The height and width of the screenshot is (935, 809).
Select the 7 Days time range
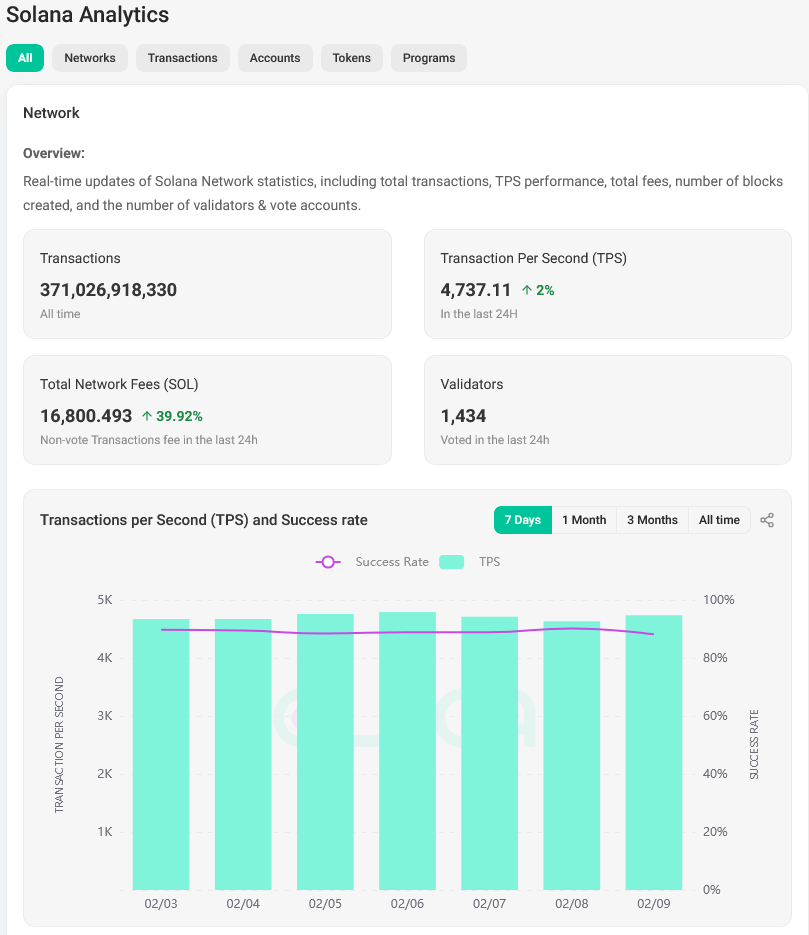pos(522,520)
